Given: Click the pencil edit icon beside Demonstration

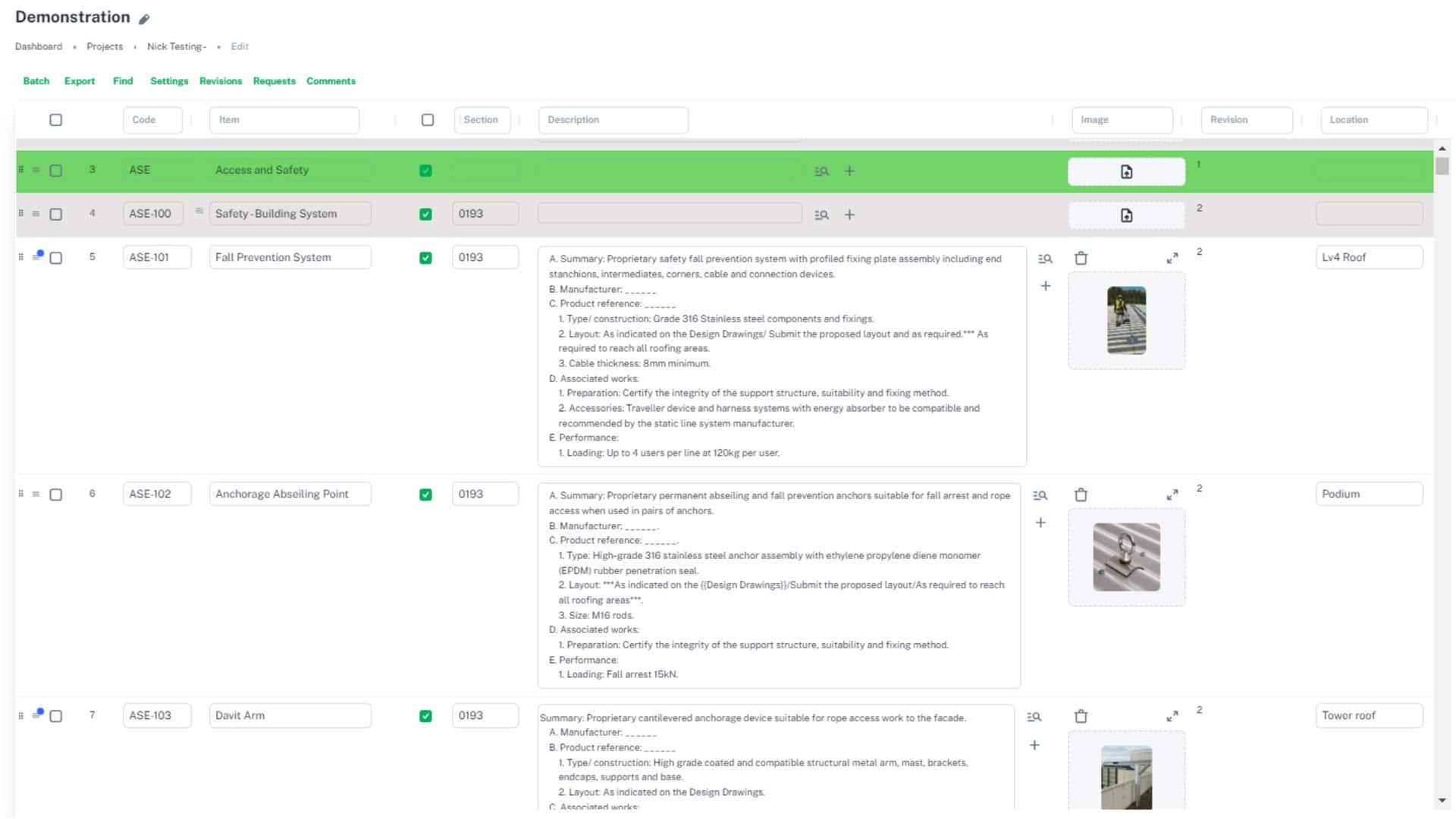Looking at the screenshot, I should [x=144, y=19].
